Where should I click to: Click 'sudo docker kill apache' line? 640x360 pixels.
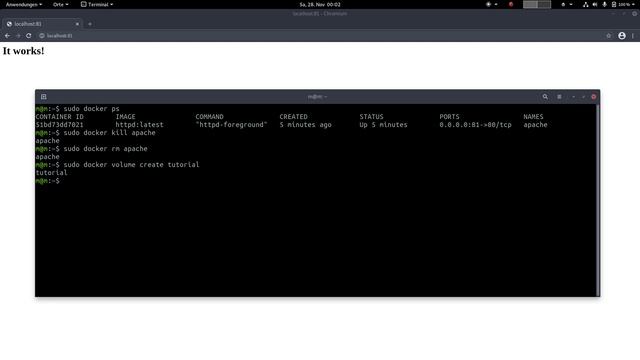click(96, 133)
